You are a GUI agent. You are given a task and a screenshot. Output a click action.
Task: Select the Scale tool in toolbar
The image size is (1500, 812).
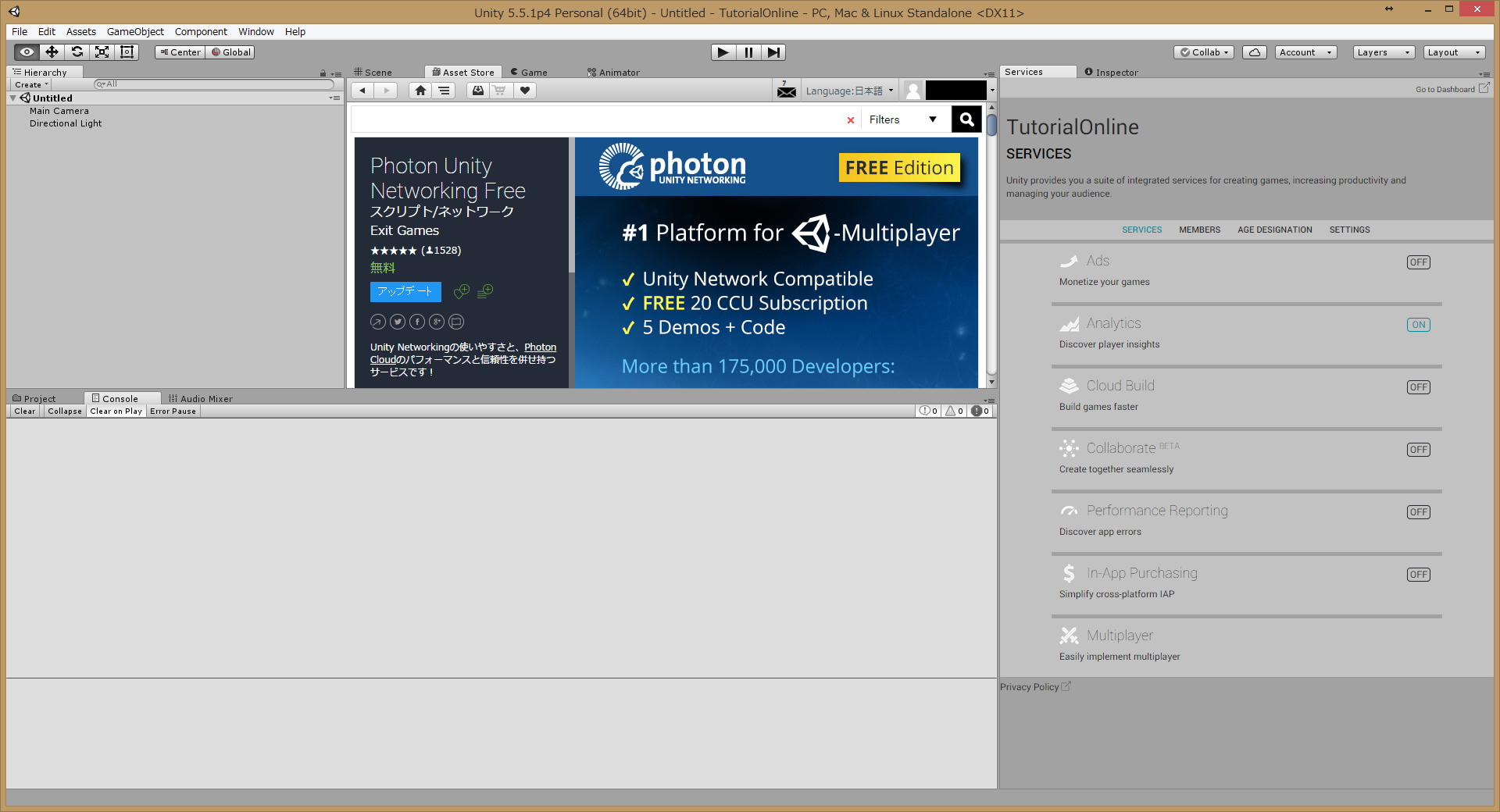102,52
